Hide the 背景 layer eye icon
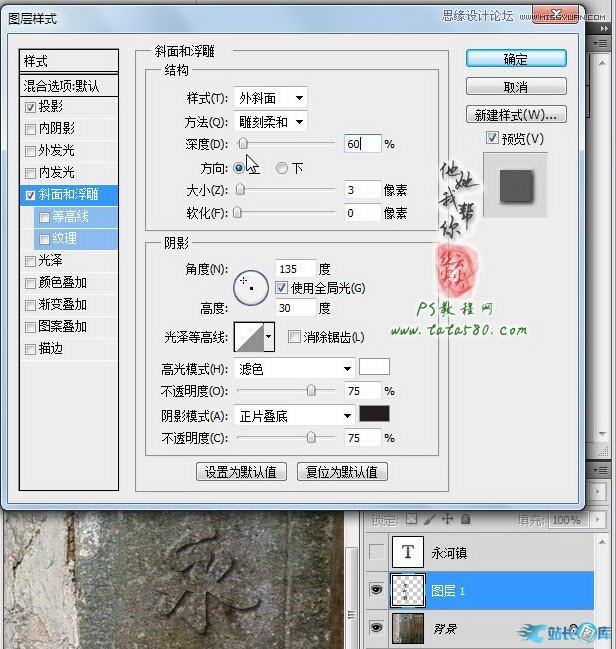616x649 pixels. tap(376, 628)
